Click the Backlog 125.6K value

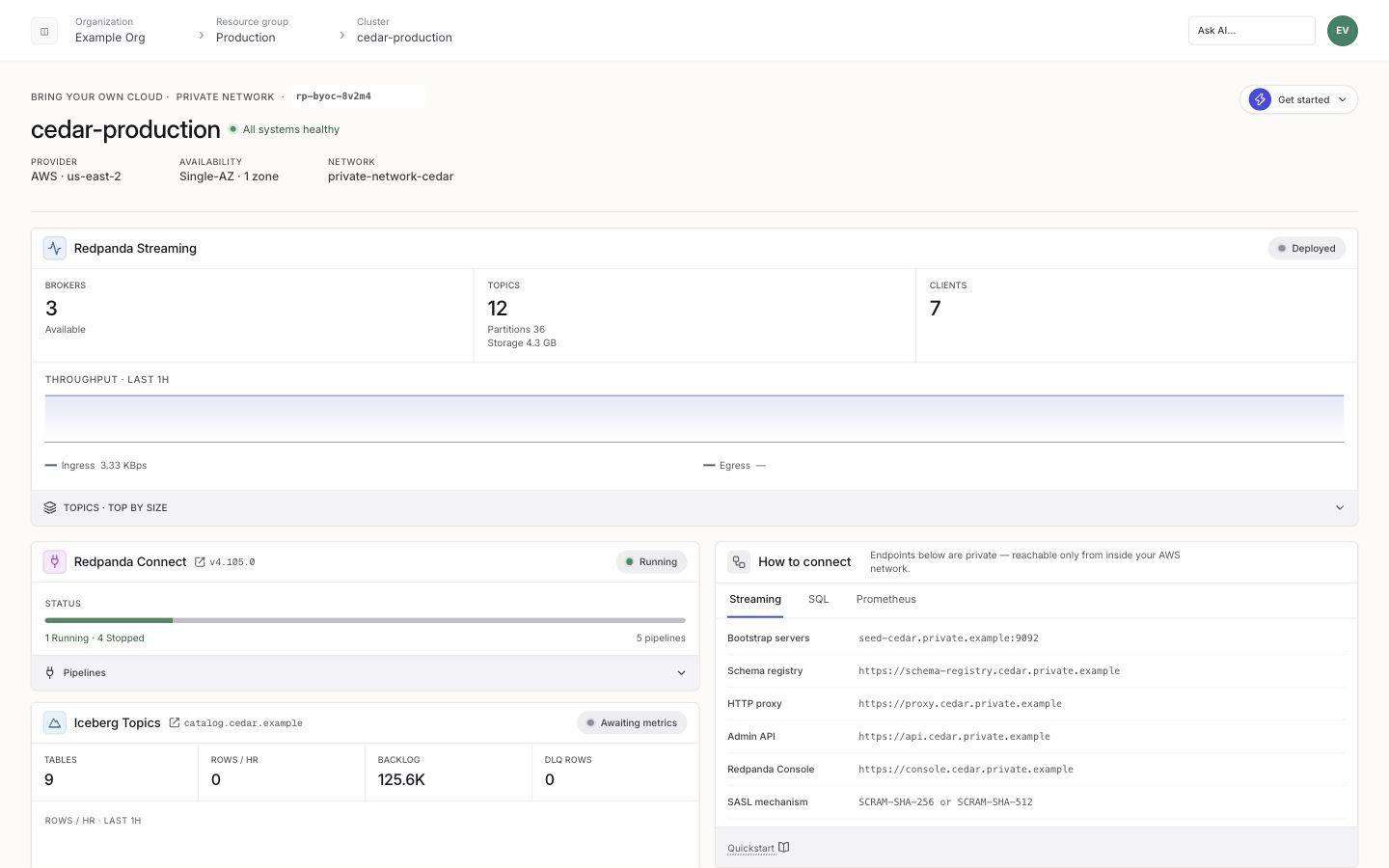click(x=401, y=780)
